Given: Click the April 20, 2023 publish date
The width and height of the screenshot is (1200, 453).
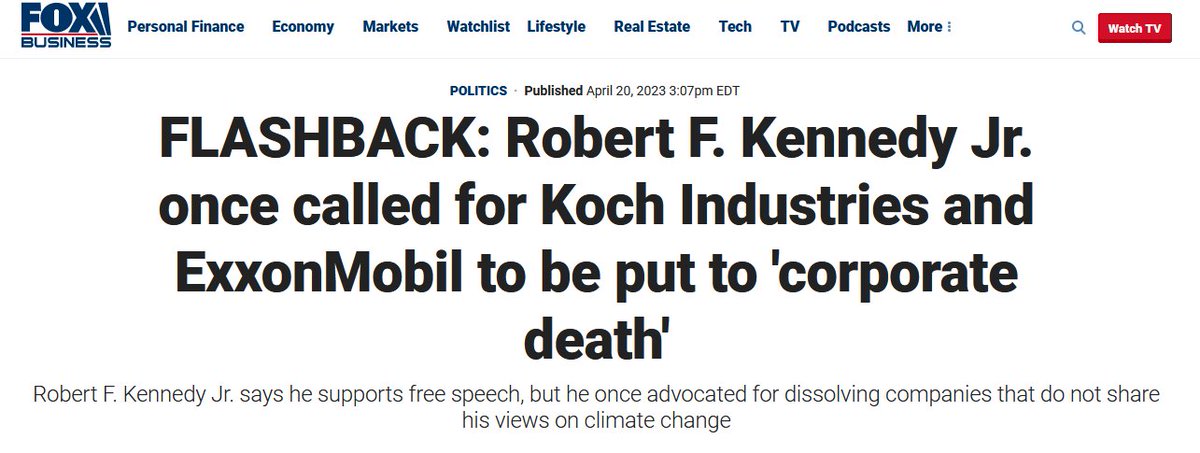Looking at the screenshot, I should (x=663, y=90).
